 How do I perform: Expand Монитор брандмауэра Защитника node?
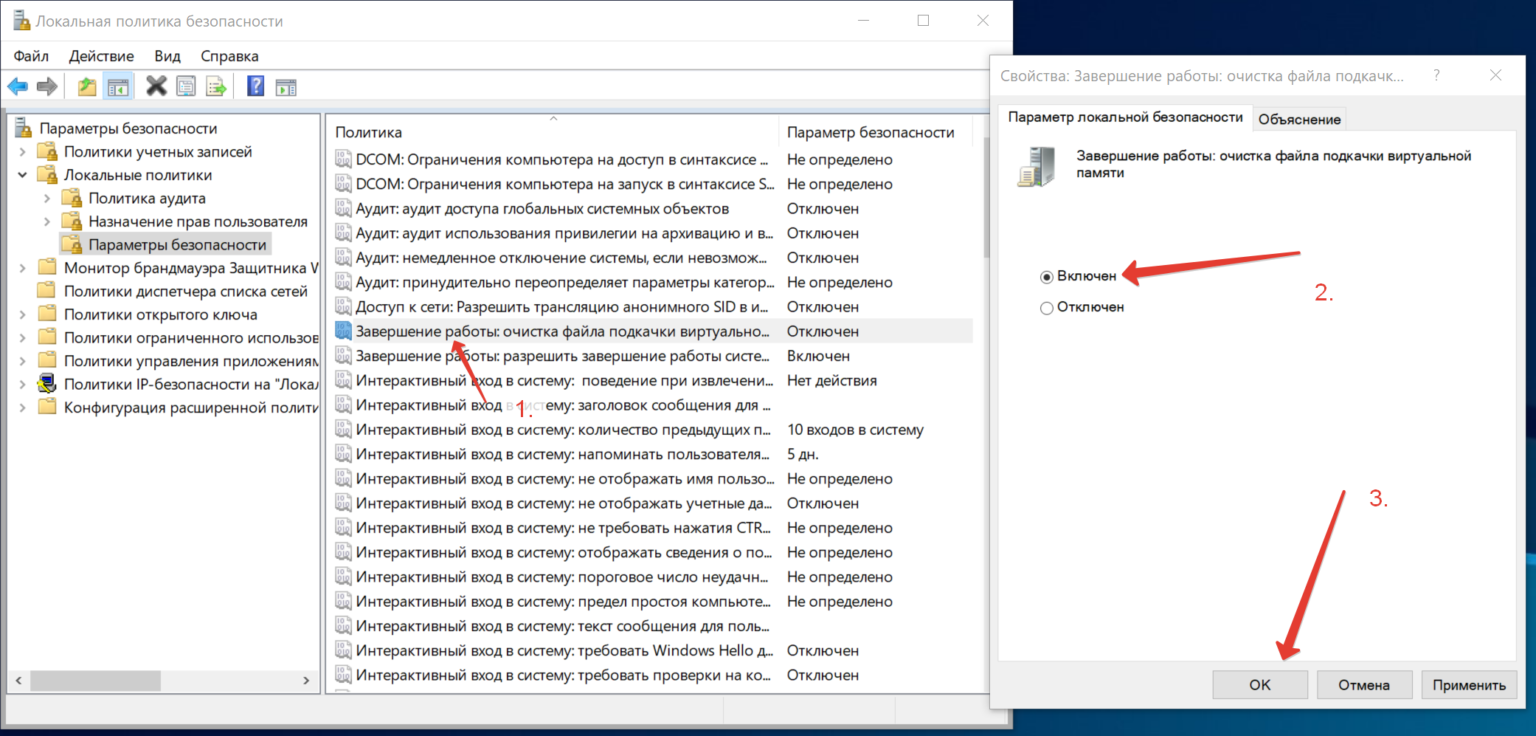coord(23,267)
